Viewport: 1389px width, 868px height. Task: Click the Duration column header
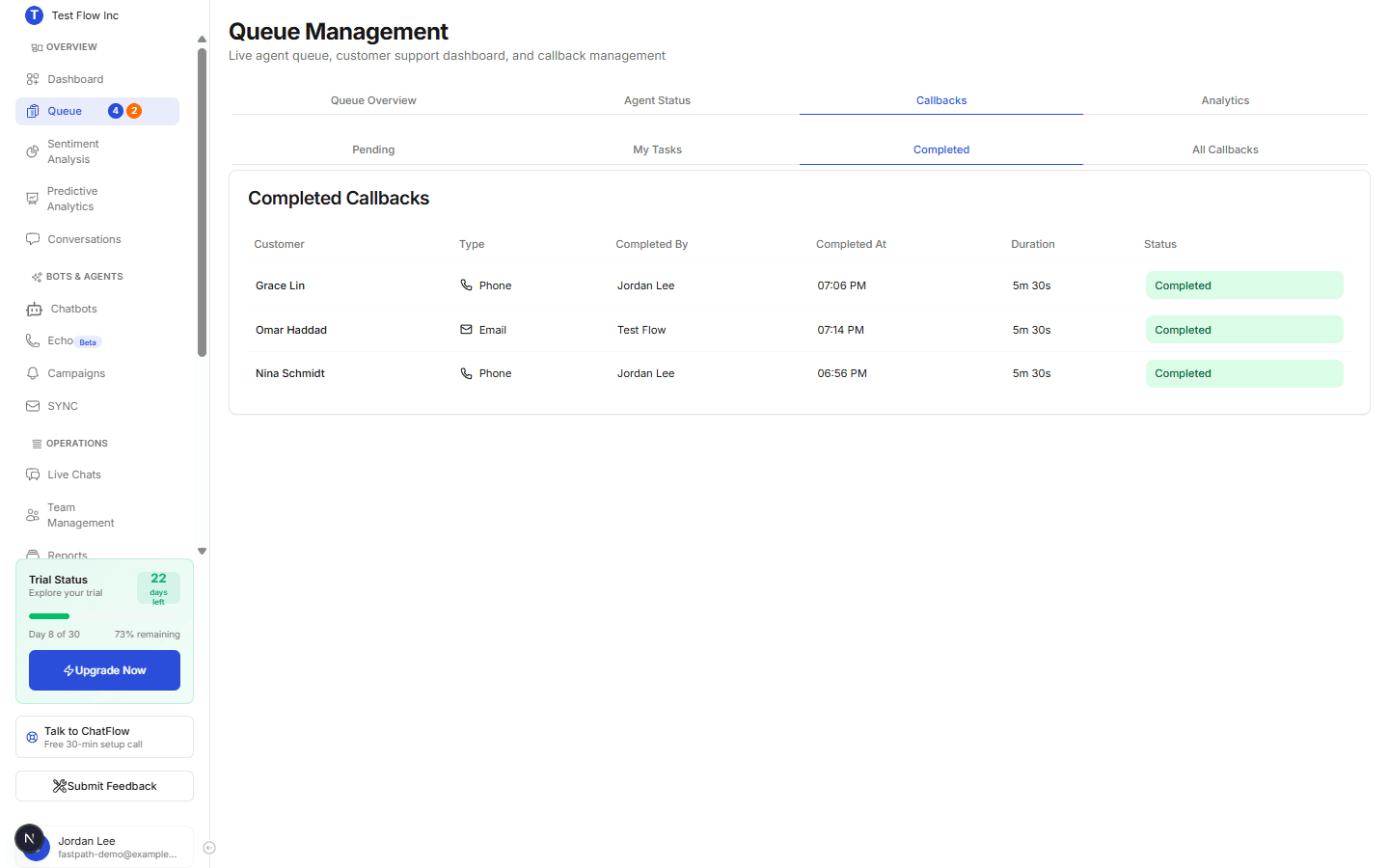coord(1033,244)
